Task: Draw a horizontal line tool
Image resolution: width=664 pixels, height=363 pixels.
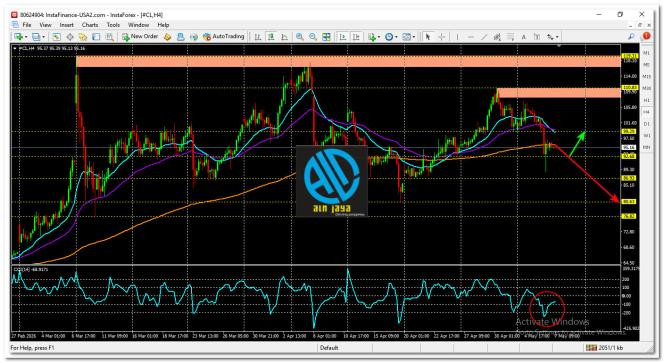Action: tap(470, 37)
